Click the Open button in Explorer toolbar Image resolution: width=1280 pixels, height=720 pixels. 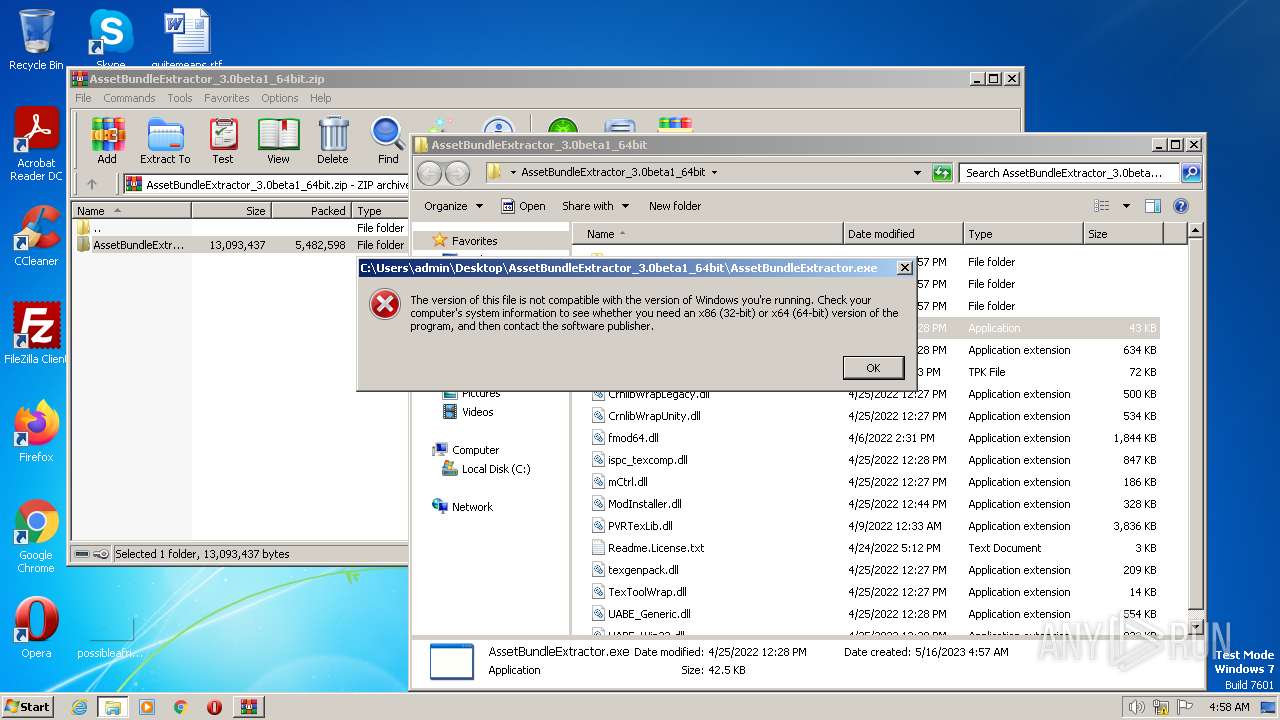(x=523, y=206)
